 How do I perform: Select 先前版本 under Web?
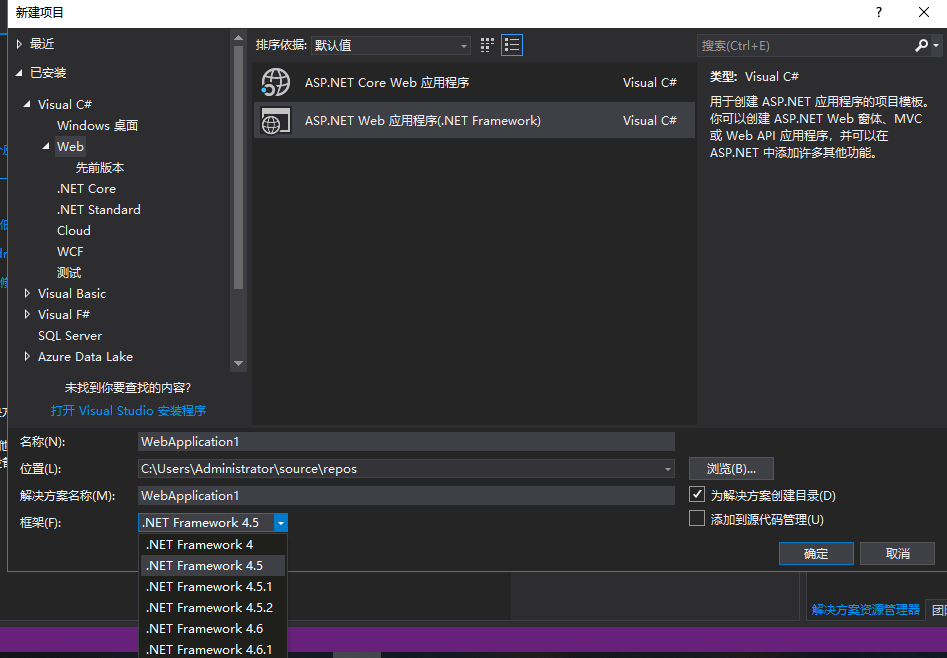[100, 167]
